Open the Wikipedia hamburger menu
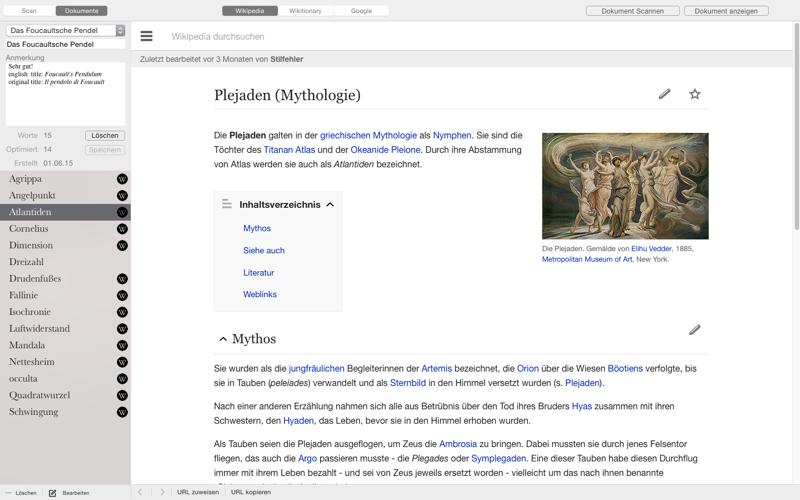This screenshot has width=800, height=500. coord(146,36)
